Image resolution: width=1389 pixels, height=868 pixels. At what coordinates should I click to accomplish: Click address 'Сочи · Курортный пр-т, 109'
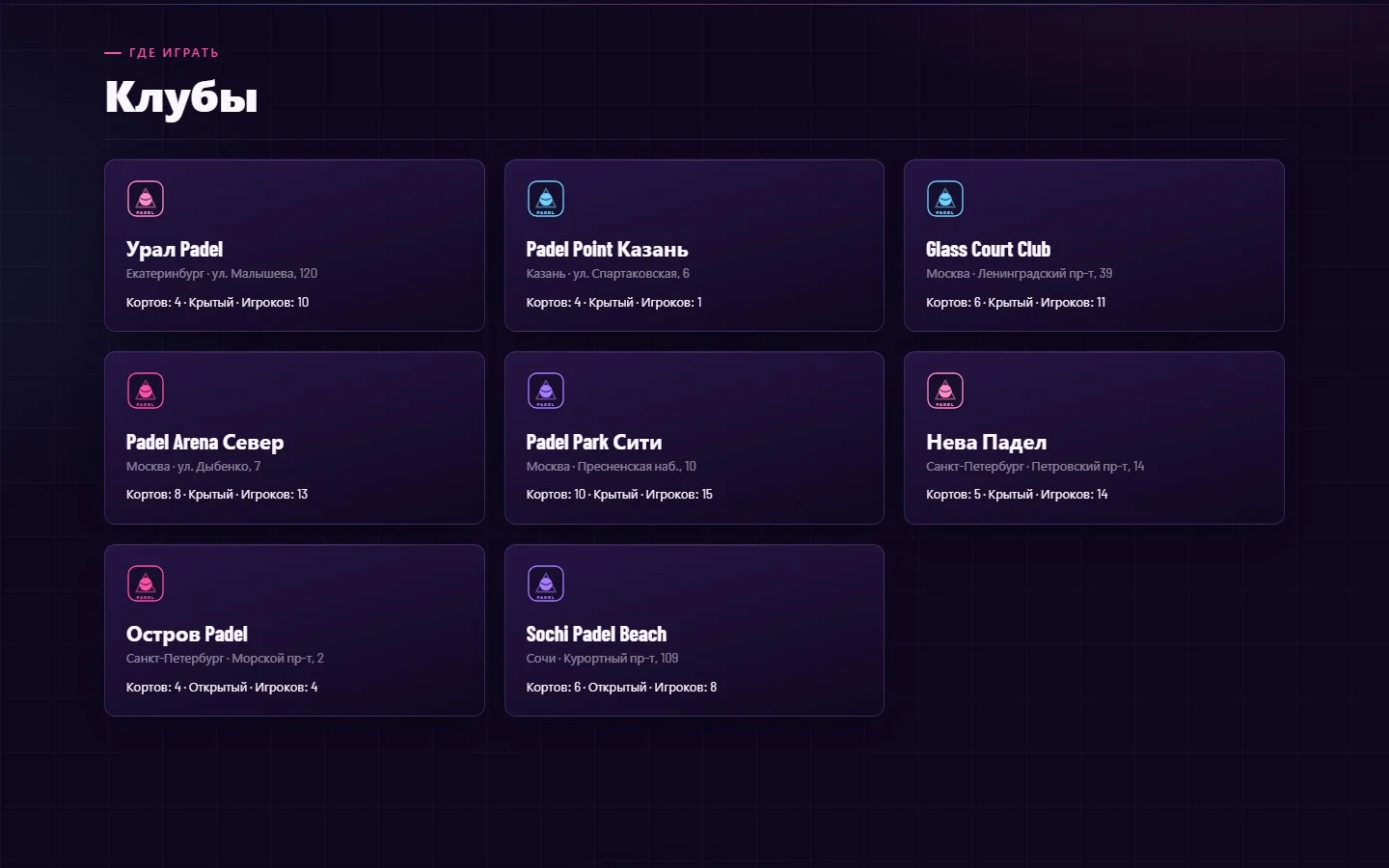click(603, 659)
